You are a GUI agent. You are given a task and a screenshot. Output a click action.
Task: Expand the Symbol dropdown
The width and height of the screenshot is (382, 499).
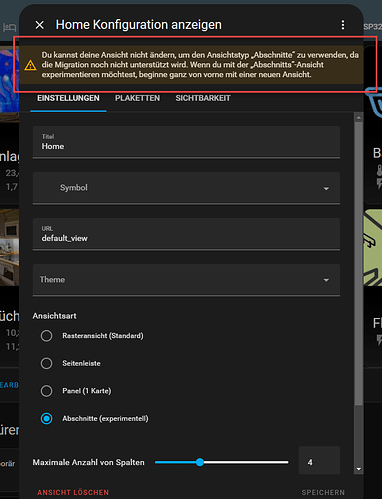coord(186,188)
